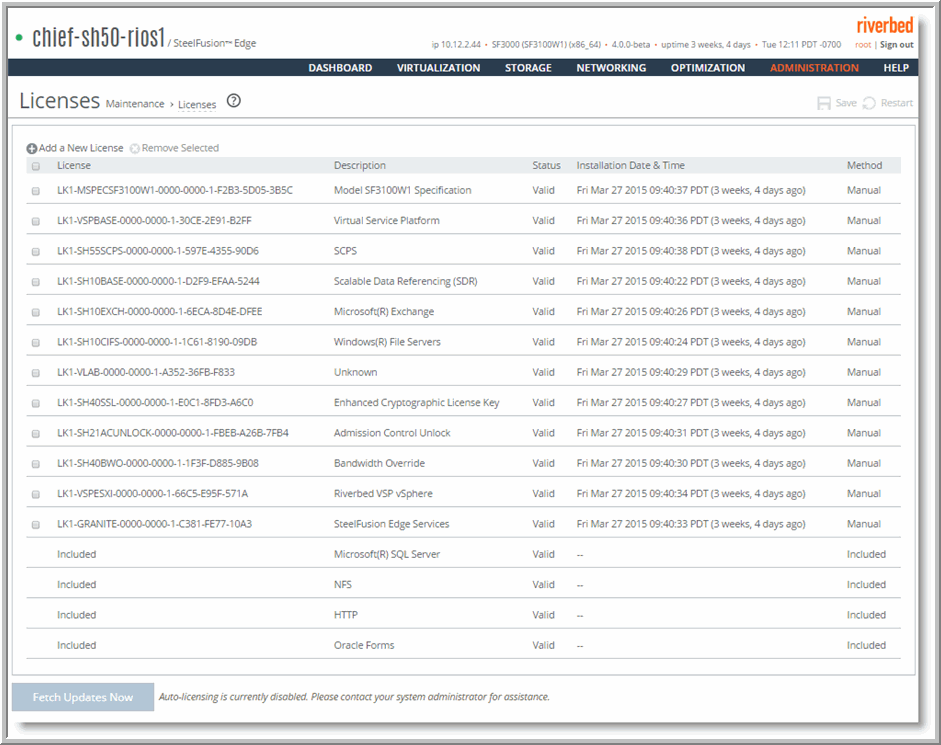
Task: Click the Oracle Forms row description
Action: 364,645
